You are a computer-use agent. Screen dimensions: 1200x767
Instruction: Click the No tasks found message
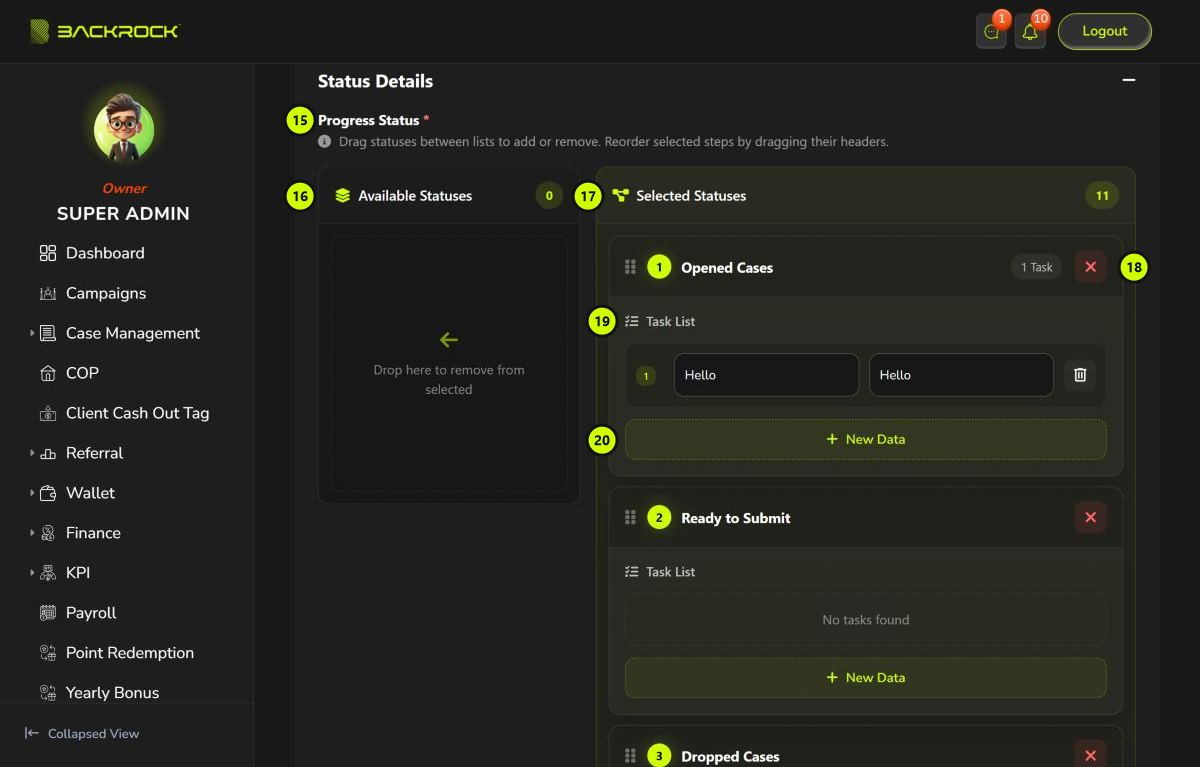(866, 620)
